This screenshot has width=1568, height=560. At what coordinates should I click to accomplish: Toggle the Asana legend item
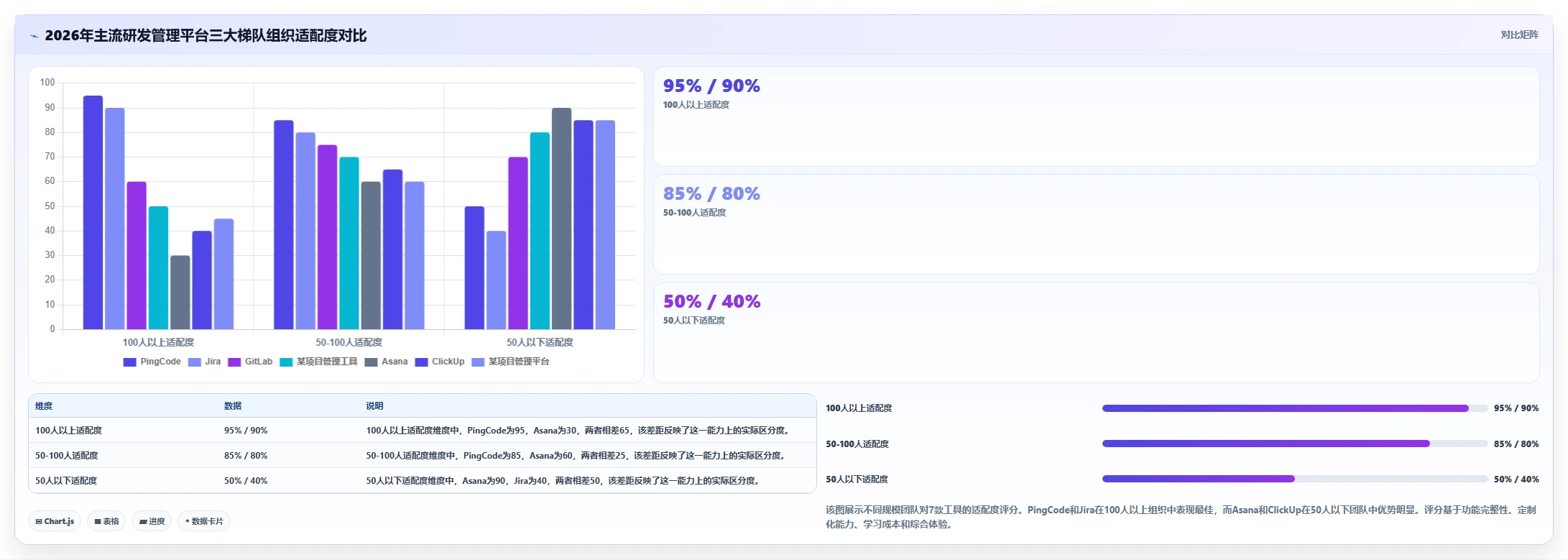coord(386,362)
